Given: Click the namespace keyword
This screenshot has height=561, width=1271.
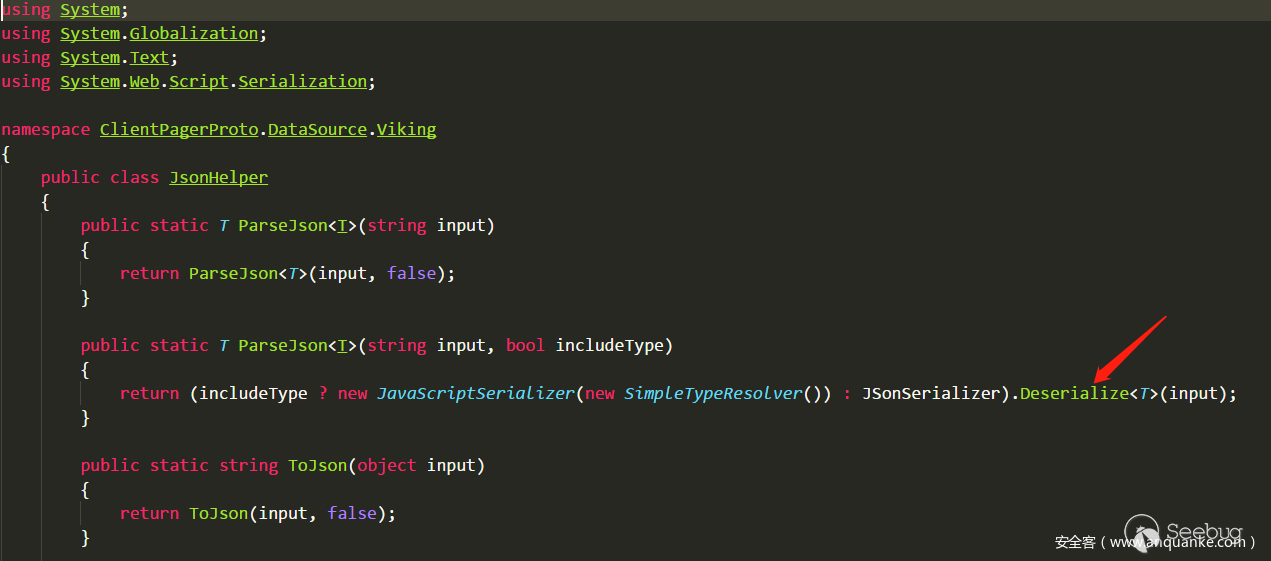Looking at the screenshot, I should point(45,129).
